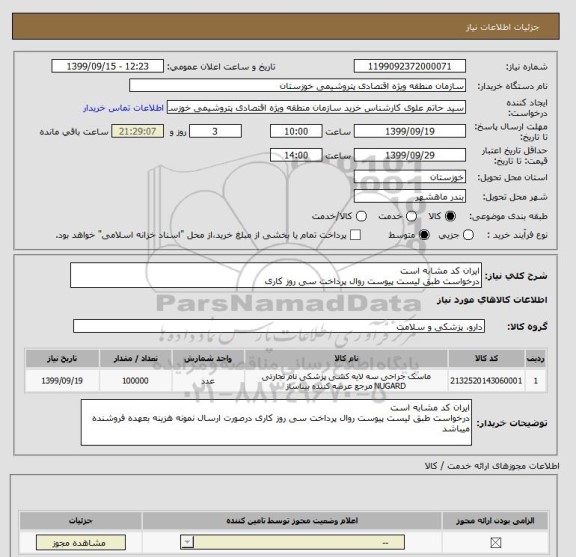Image resolution: width=576 pixels, height=557 pixels.
Task: Click the general need description text box
Action: coord(276,275)
